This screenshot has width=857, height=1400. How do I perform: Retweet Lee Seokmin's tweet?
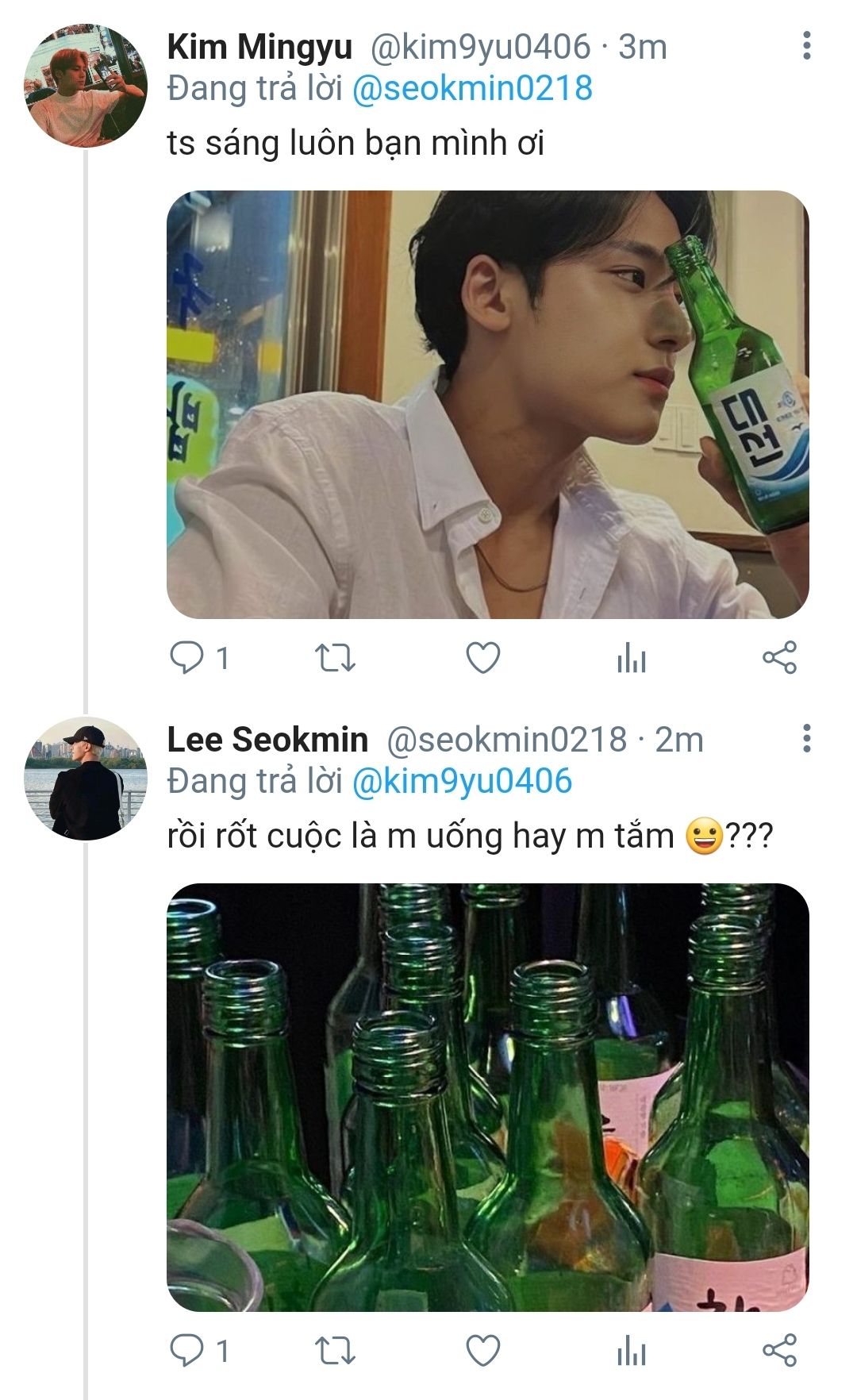(335, 1350)
